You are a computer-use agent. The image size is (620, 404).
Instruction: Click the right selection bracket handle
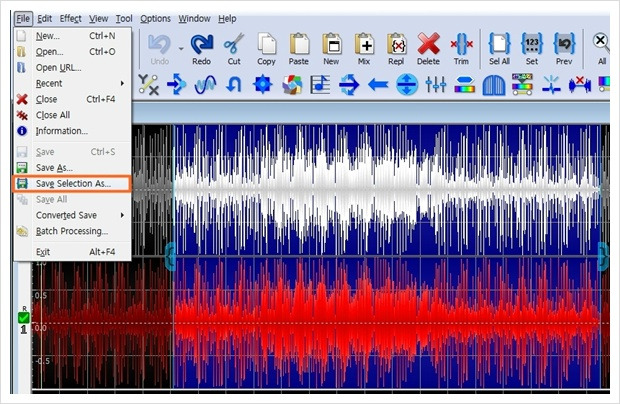pos(603,257)
